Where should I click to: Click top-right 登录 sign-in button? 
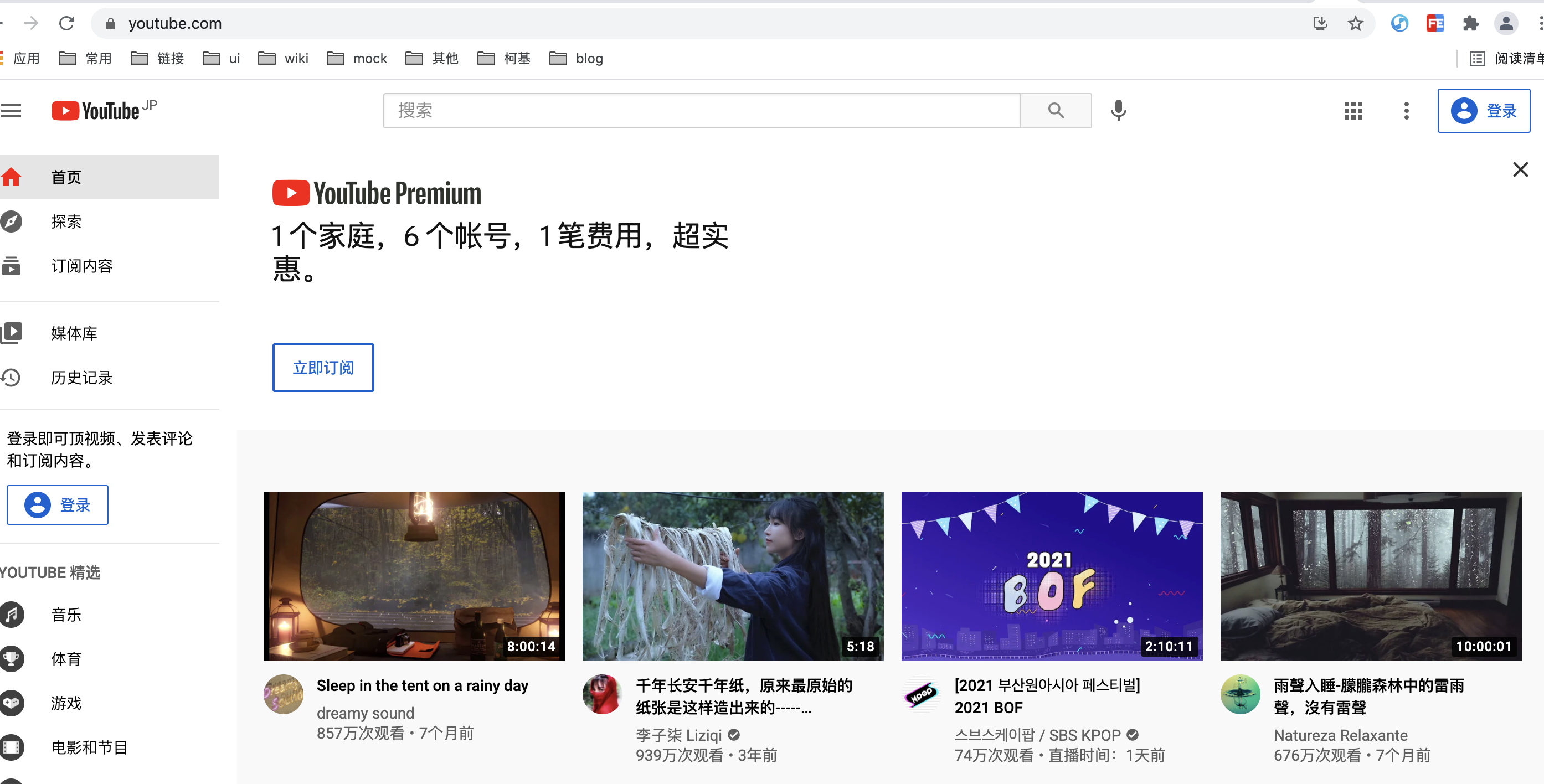tap(1484, 111)
